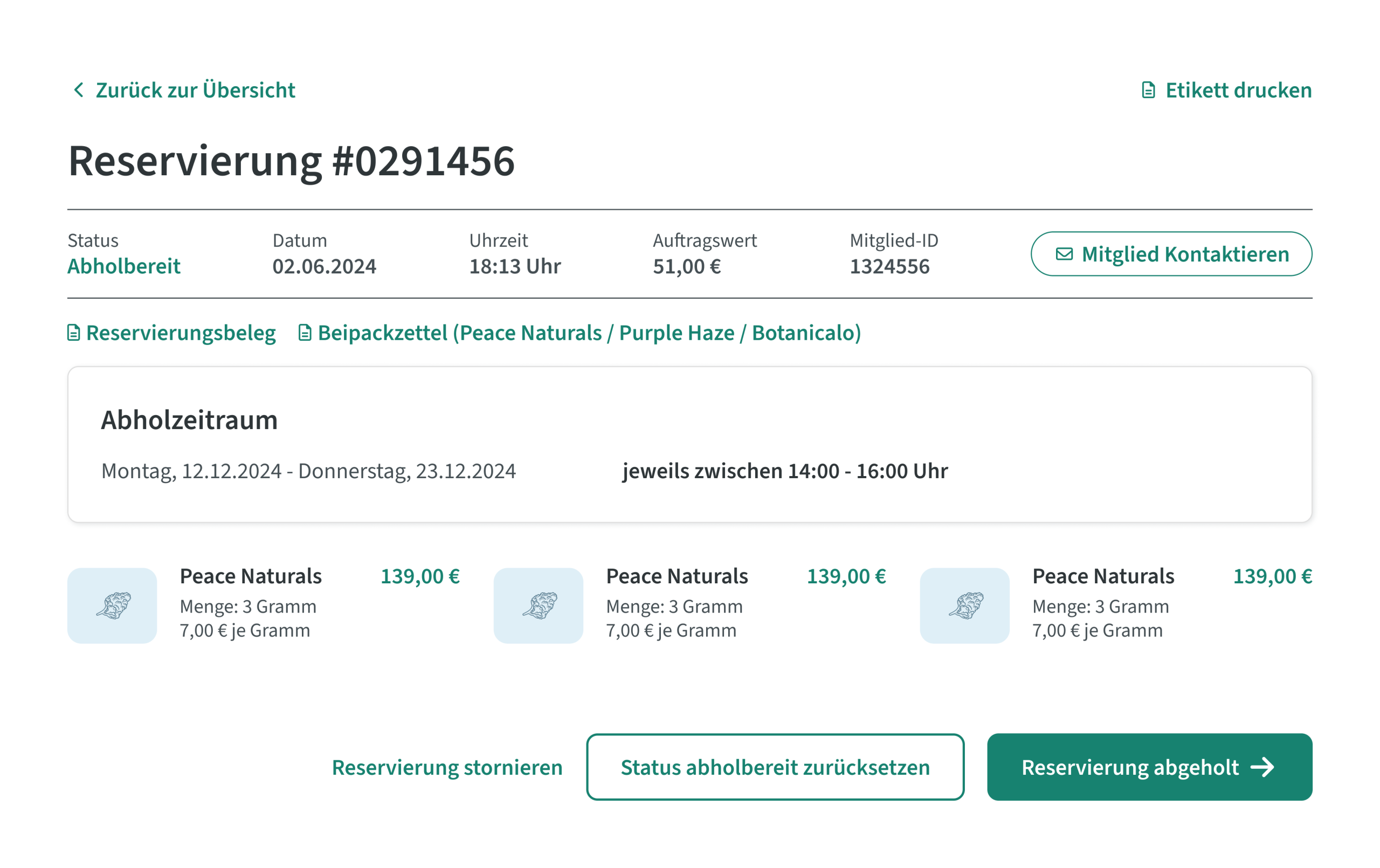Click the Abholbereit status text
The width and height of the screenshot is (1380, 868).
[124, 266]
